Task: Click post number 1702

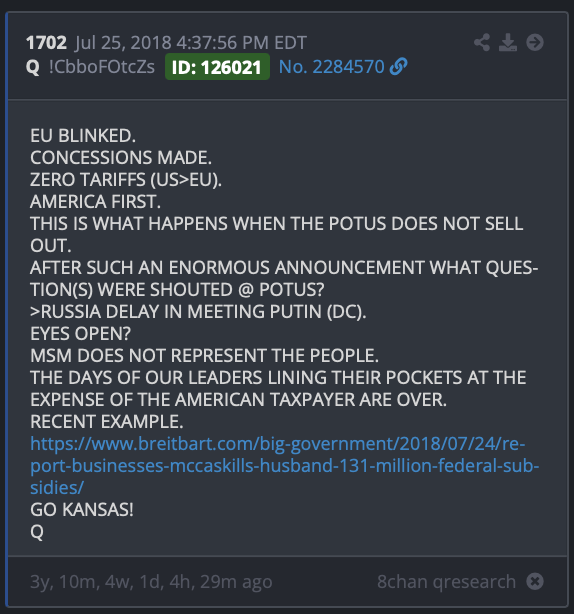Action: 46,43
